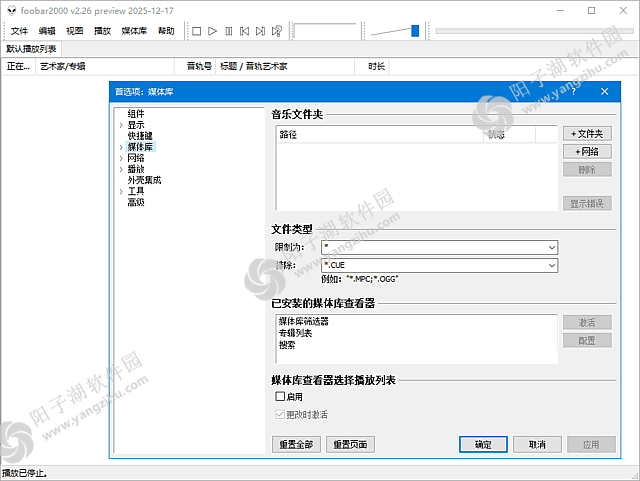The width and height of the screenshot is (640, 481).
Task: Close the preferences dialog
Action: (604, 92)
